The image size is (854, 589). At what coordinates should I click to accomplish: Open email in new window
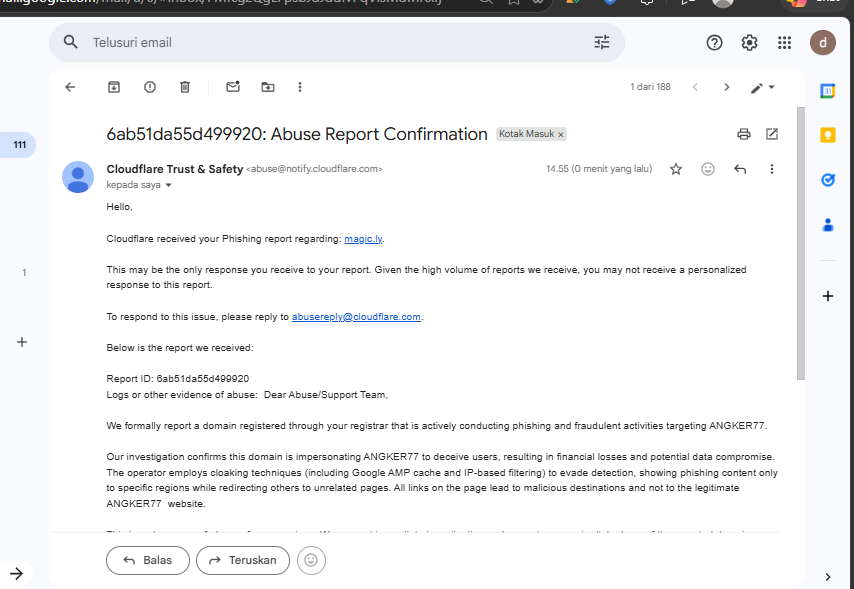tap(772, 134)
